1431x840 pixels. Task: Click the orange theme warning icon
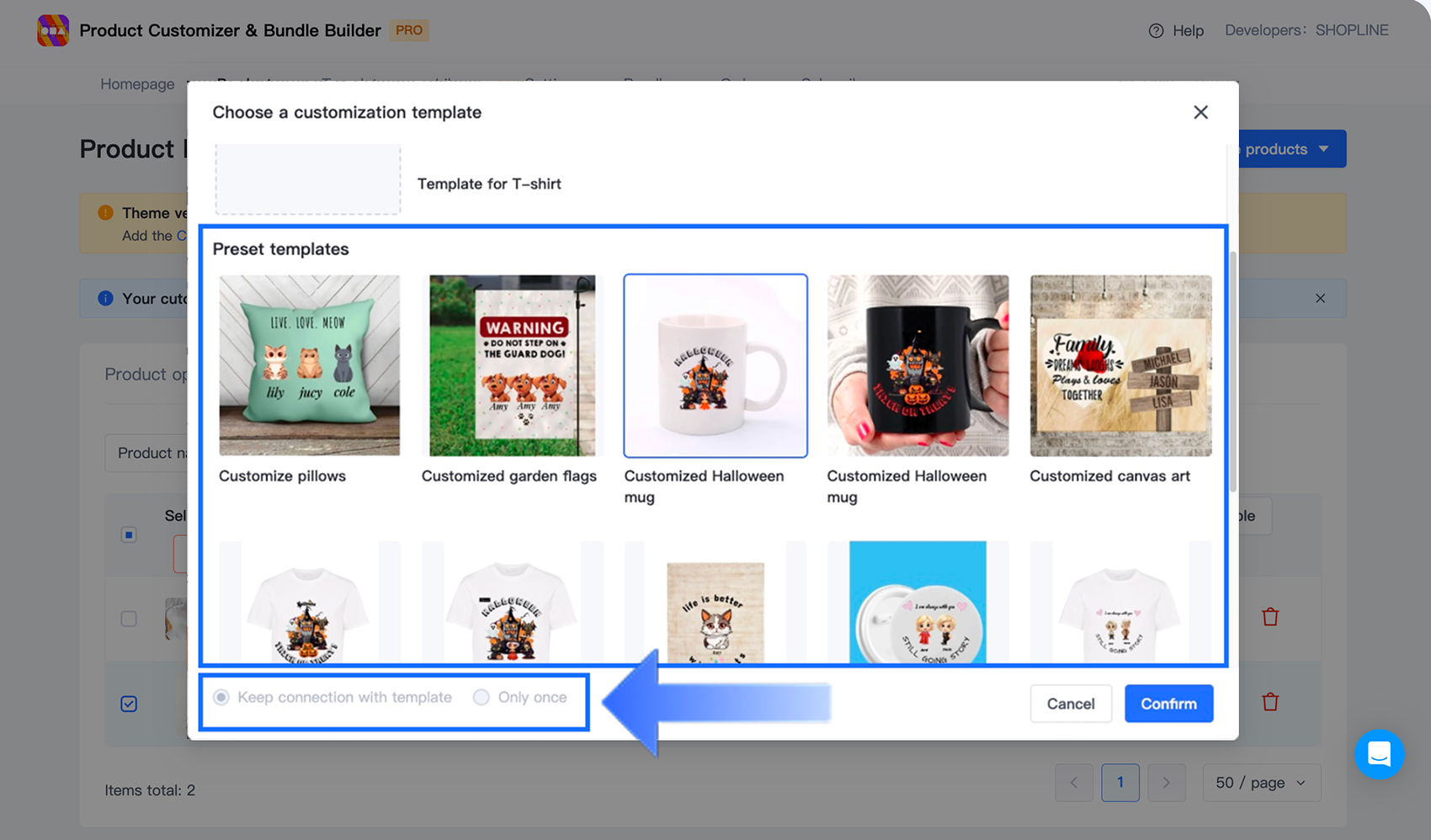click(105, 213)
